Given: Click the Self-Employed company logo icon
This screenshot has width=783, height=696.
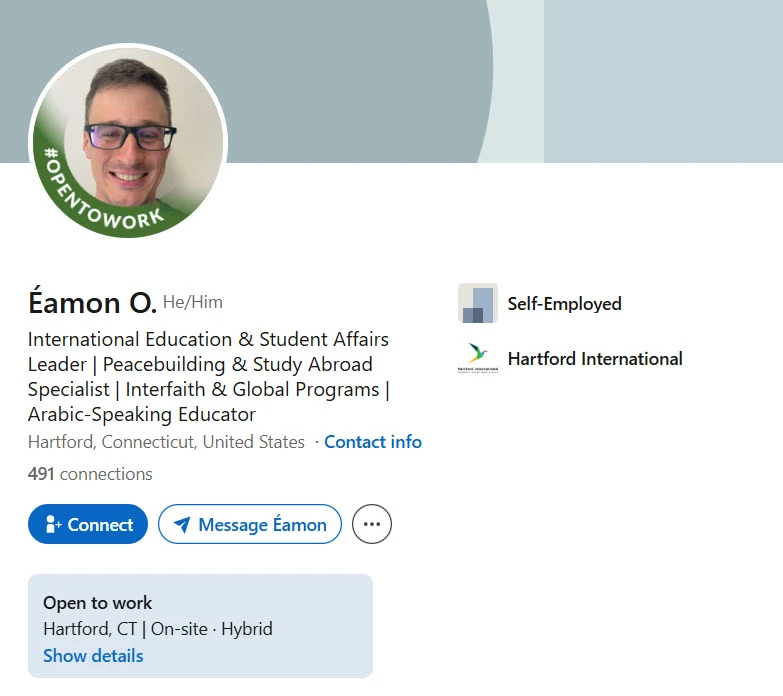Looking at the screenshot, I should [478, 303].
